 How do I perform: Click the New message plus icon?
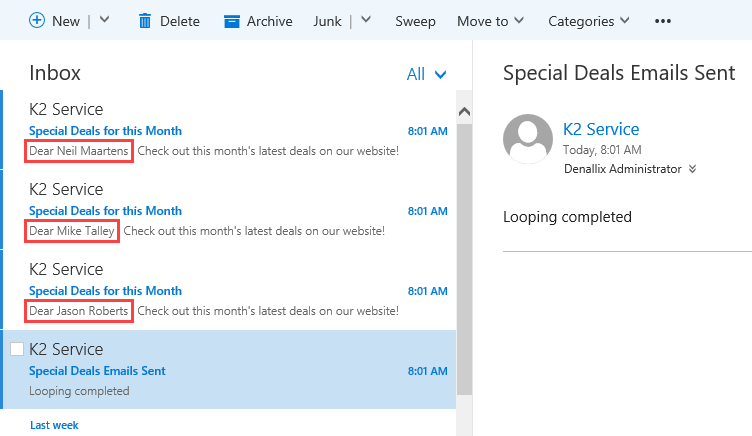pyautogui.click(x=37, y=20)
